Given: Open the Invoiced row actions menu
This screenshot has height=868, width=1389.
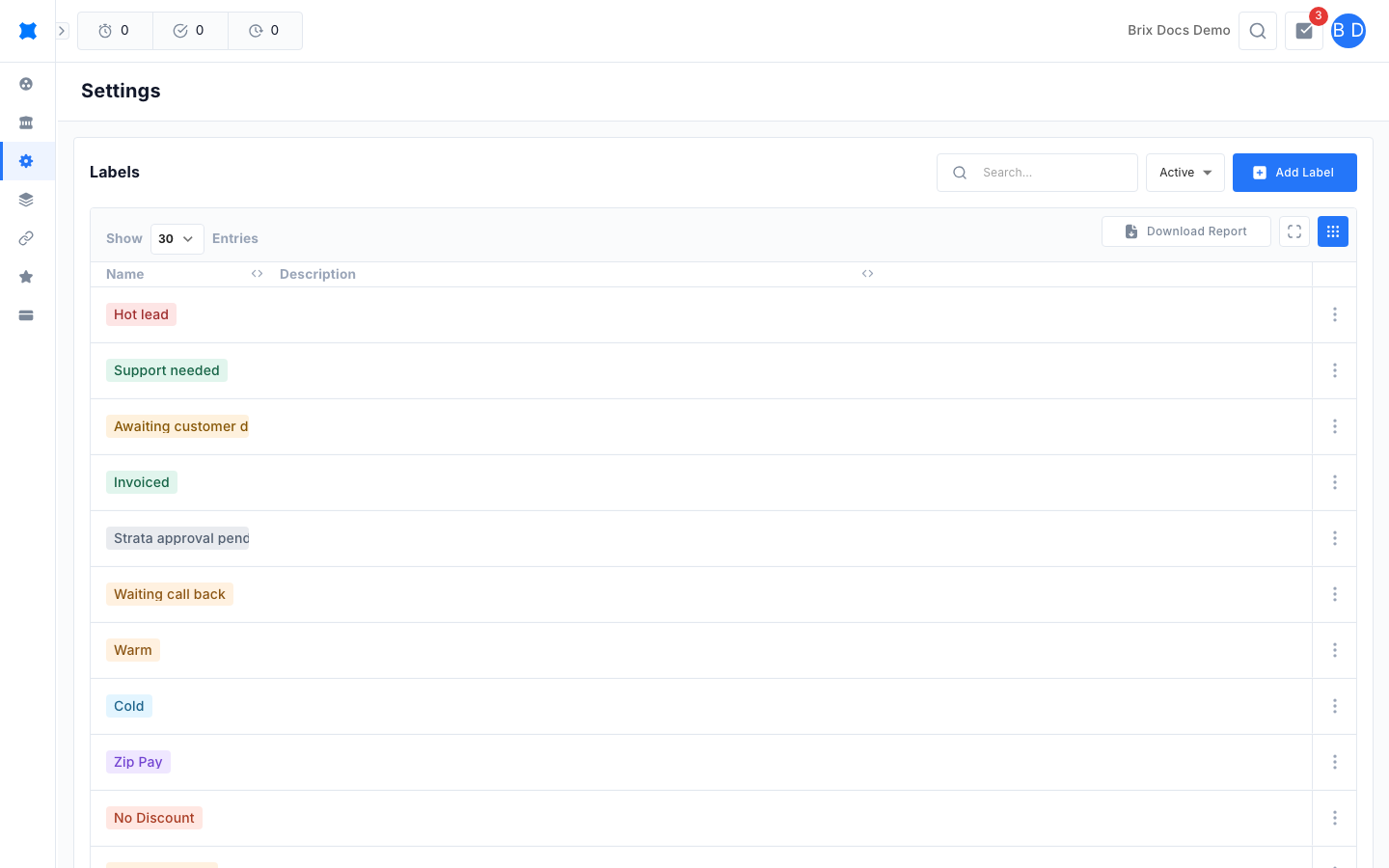Looking at the screenshot, I should point(1335,482).
